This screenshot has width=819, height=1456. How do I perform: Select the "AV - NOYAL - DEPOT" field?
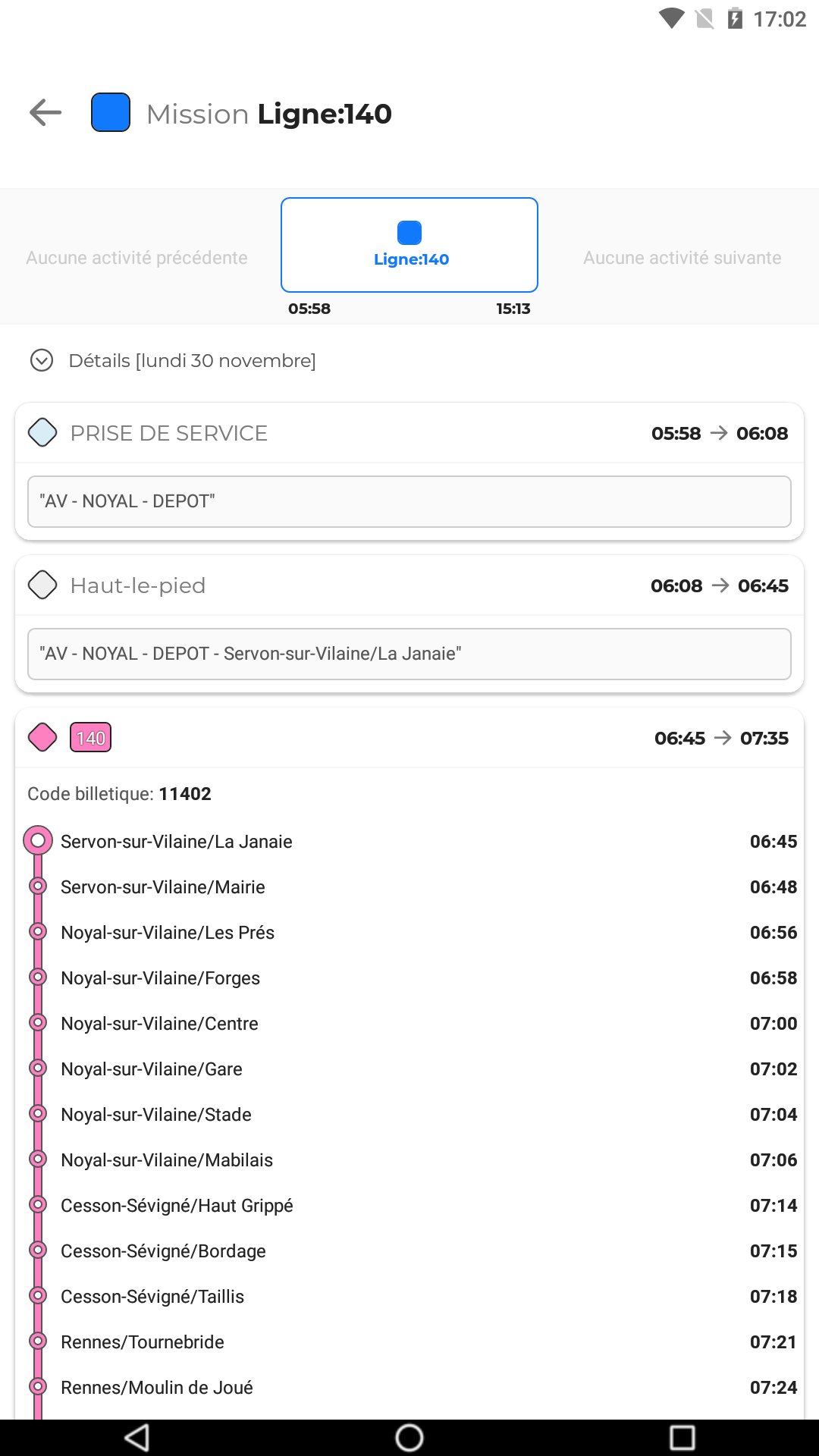409,501
